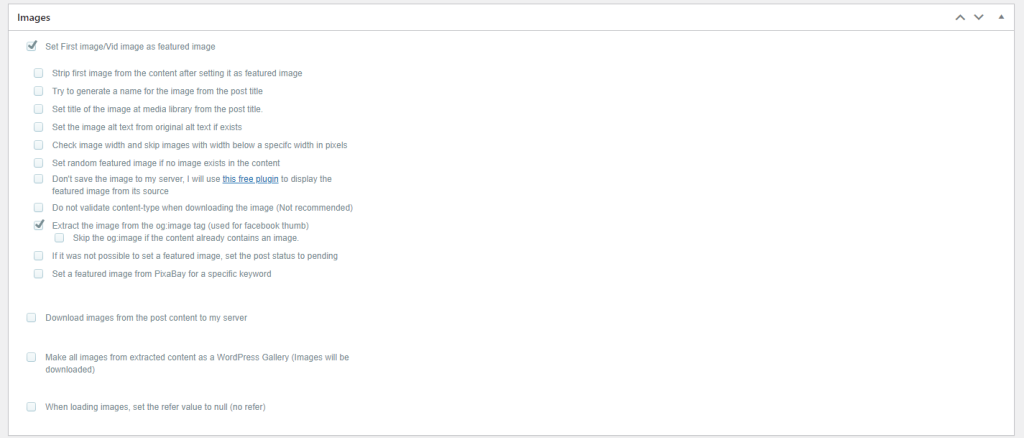Collapse the Images panel with the triangle toggle
This screenshot has height=438, width=1024.
[1001, 17]
